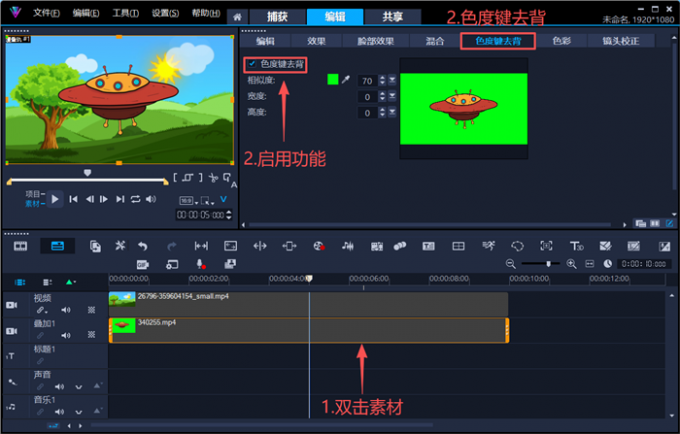Toggle repeat playback in preview
The image size is (680, 434).
pyautogui.click(x=136, y=199)
